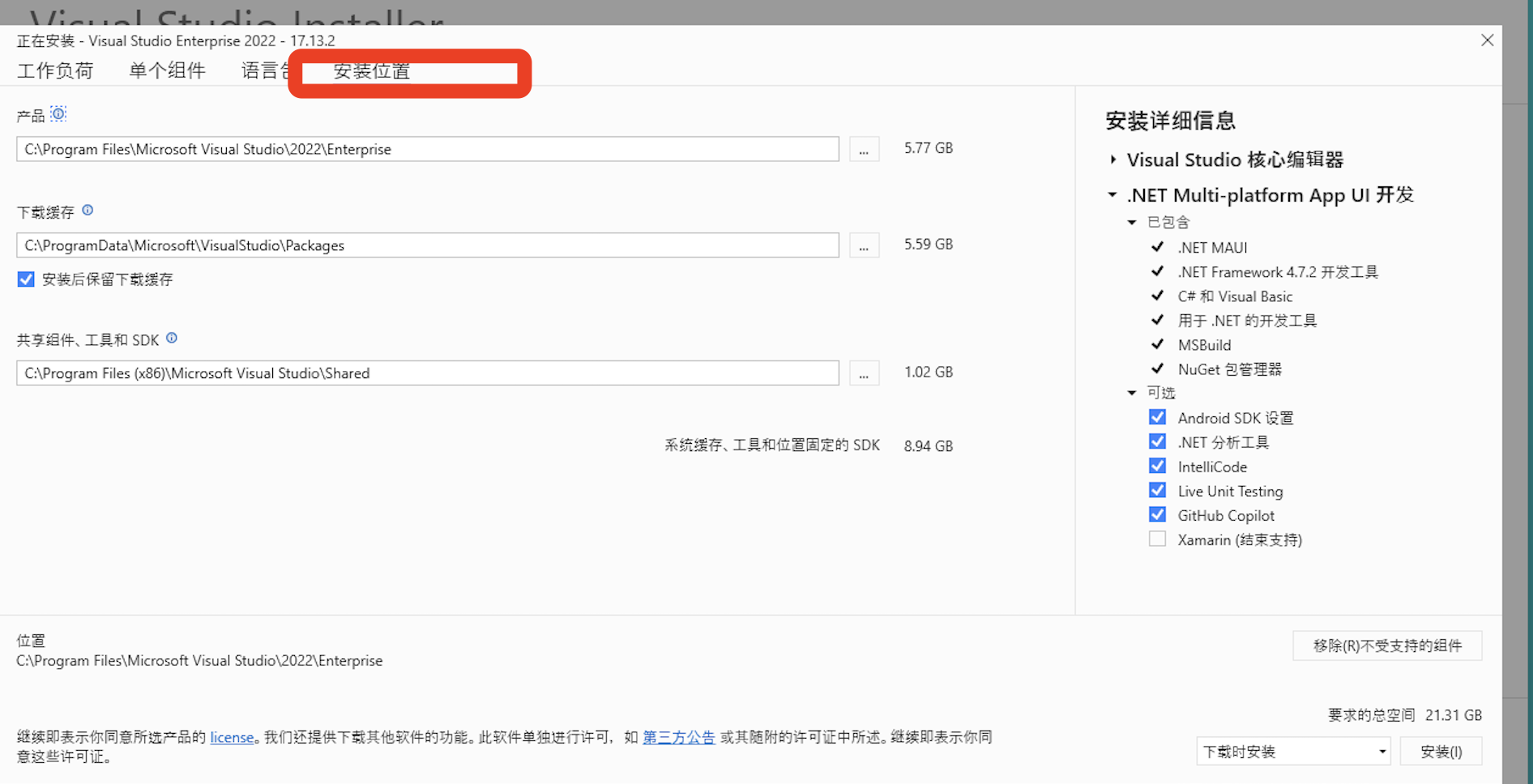Edit the product install path field
Viewport: 1533px width, 784px height.
click(x=428, y=149)
